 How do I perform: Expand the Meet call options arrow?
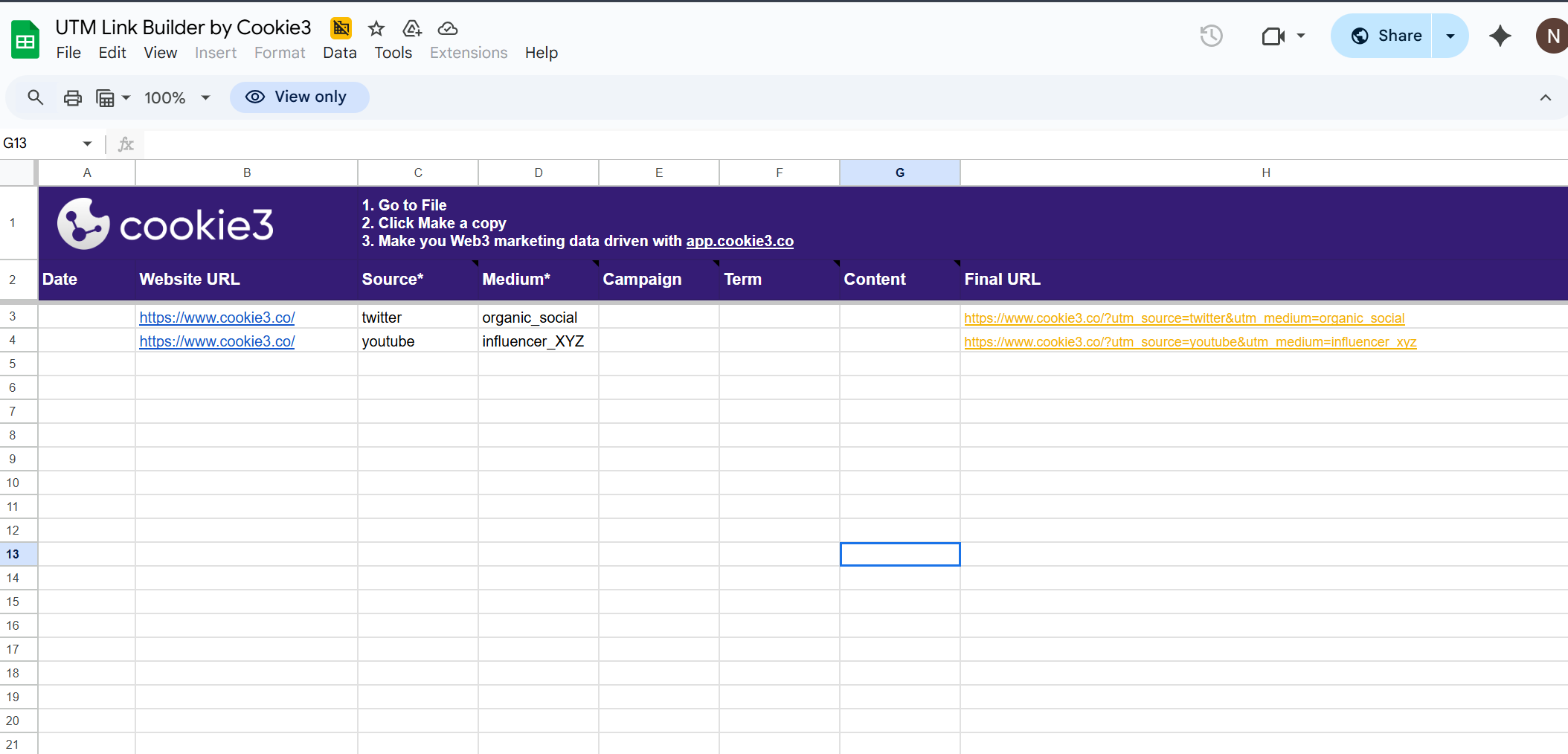[1301, 36]
